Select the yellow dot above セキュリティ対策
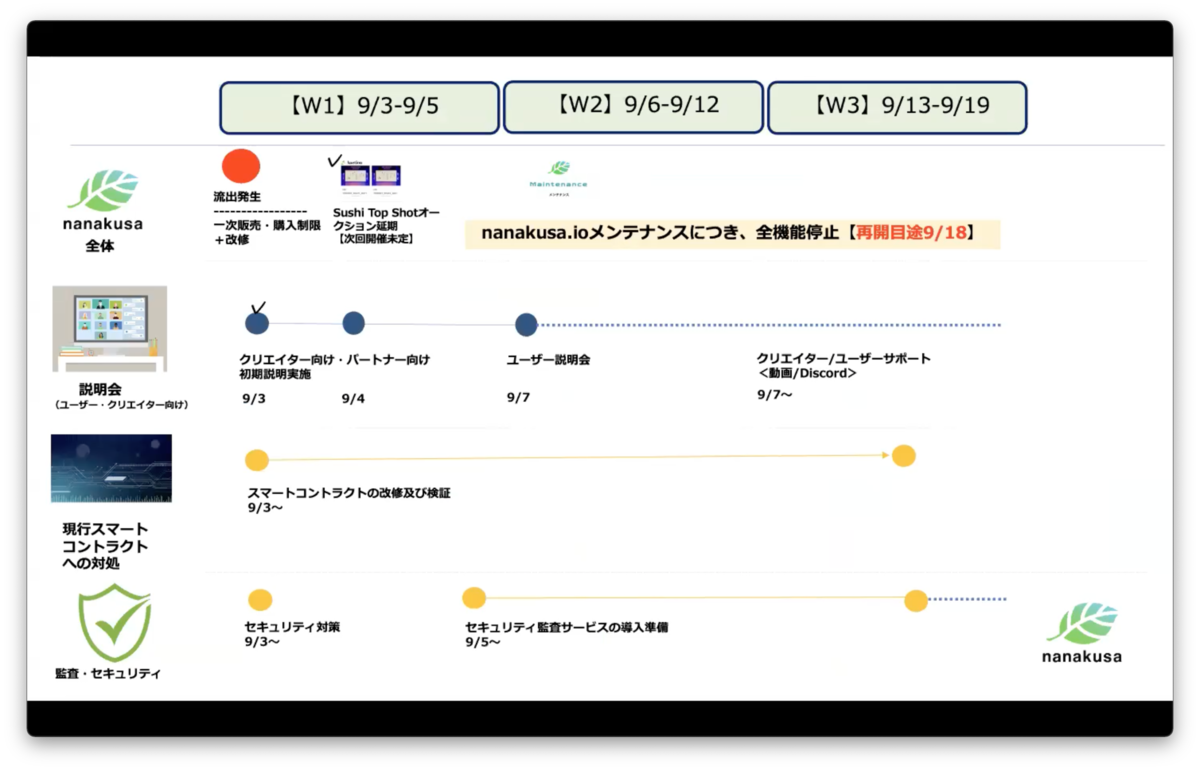Viewport: 1200px width, 770px height. [260, 600]
